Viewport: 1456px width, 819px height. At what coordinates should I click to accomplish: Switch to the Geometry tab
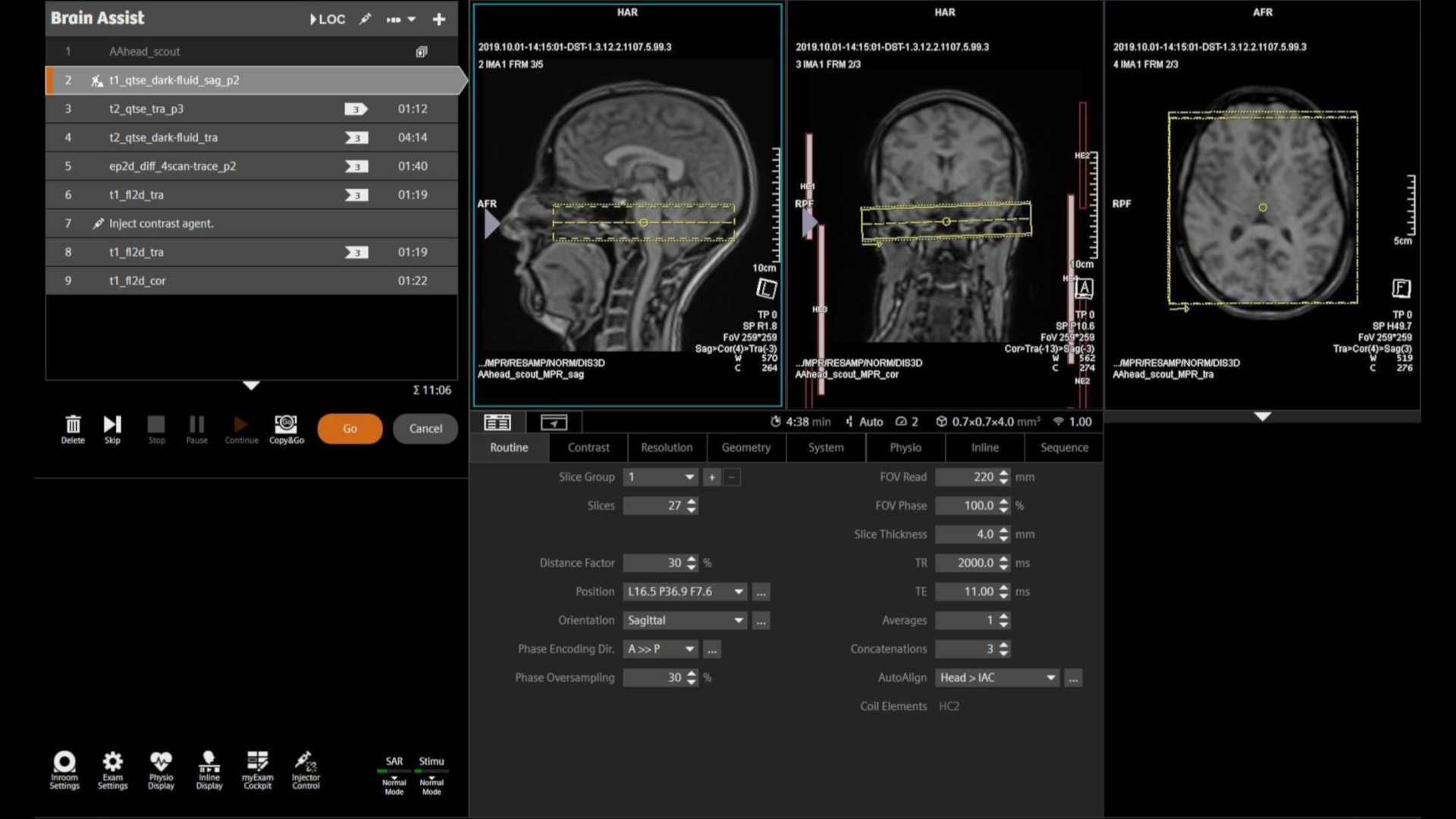pyautogui.click(x=746, y=447)
